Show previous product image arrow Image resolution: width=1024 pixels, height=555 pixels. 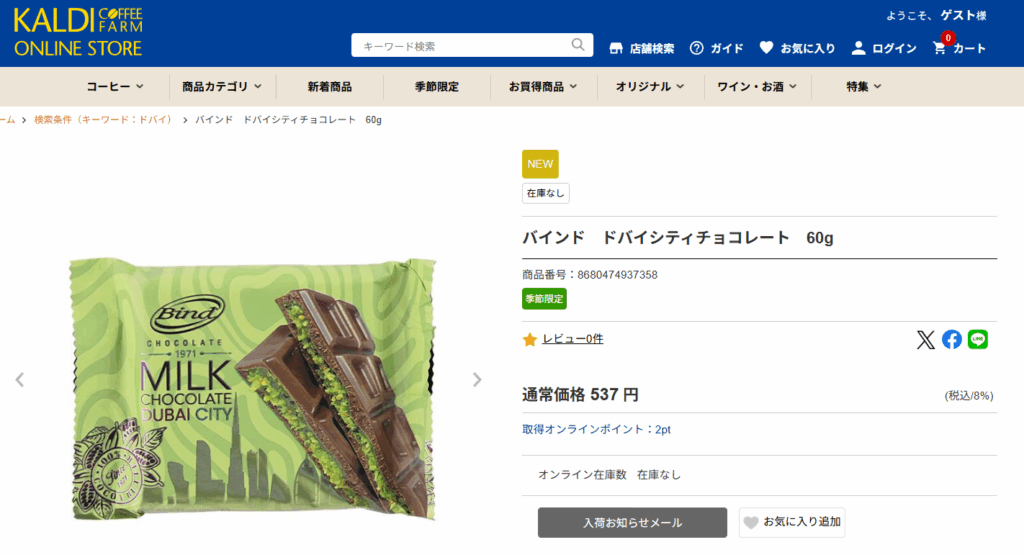pyautogui.click(x=20, y=379)
